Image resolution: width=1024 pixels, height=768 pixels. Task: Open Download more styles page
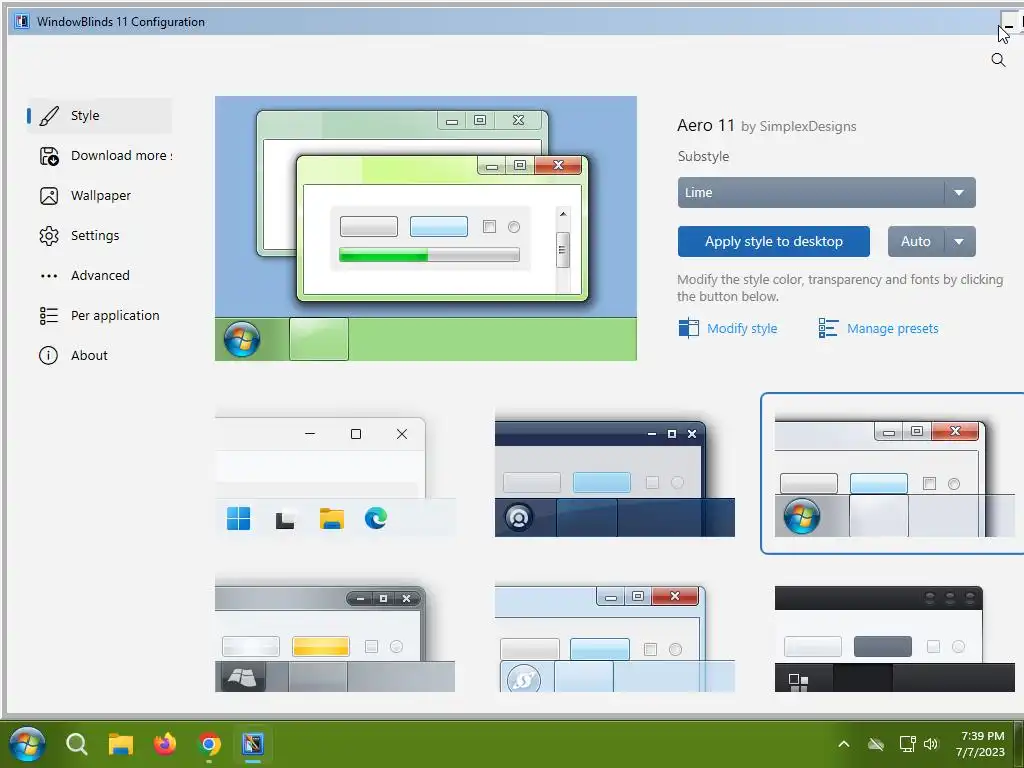(99, 156)
